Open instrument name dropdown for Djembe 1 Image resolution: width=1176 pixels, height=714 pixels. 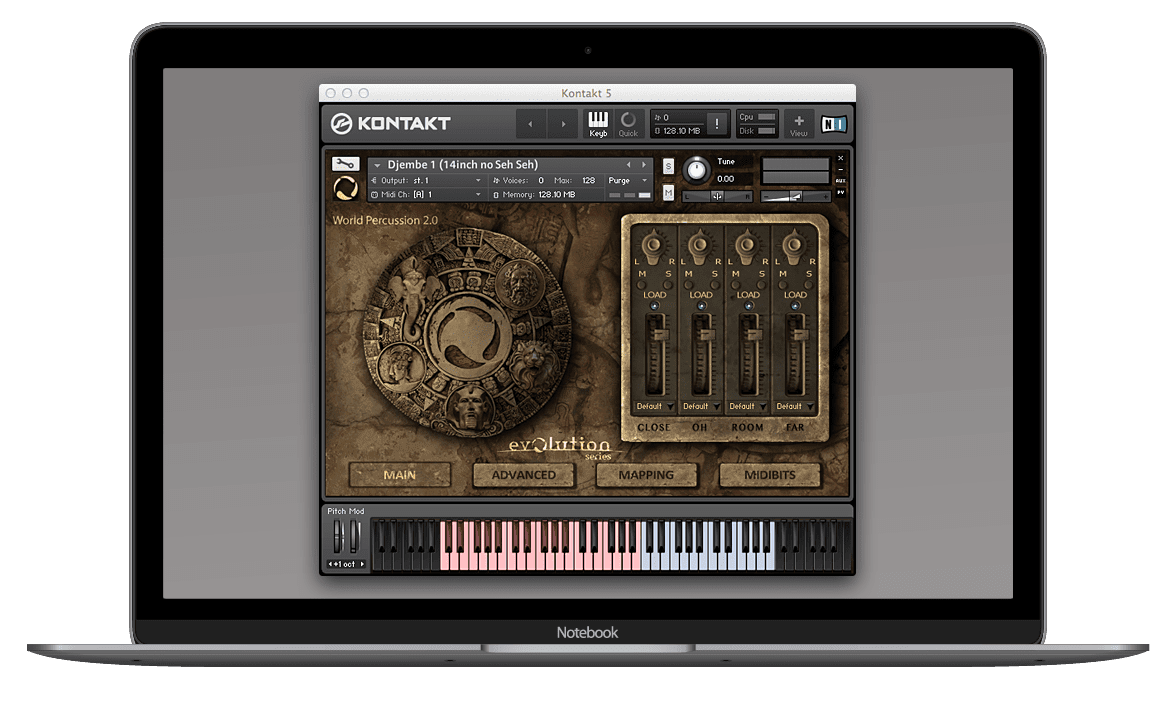377,165
